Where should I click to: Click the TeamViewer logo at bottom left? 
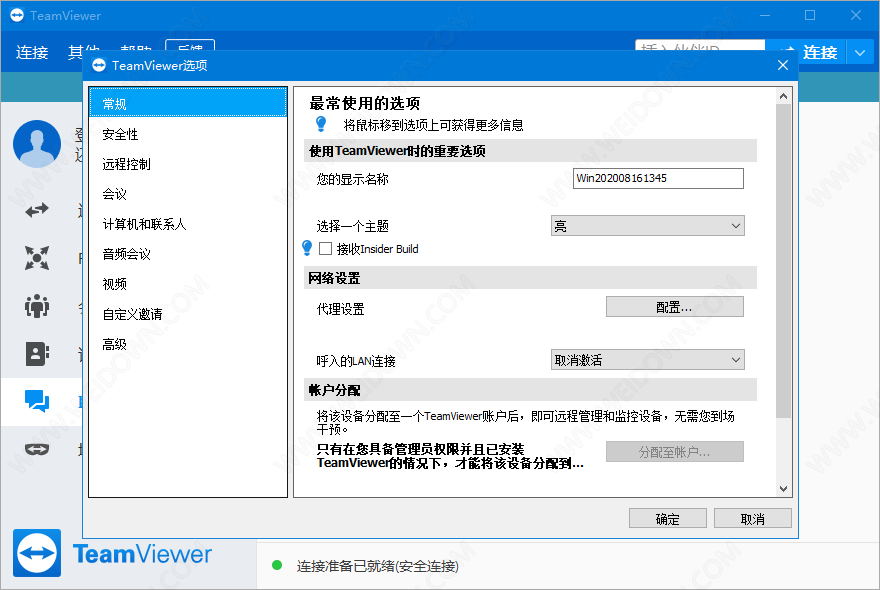[37, 553]
